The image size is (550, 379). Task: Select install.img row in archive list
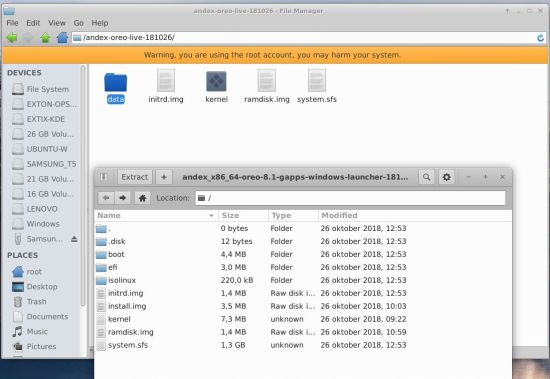pos(303,306)
